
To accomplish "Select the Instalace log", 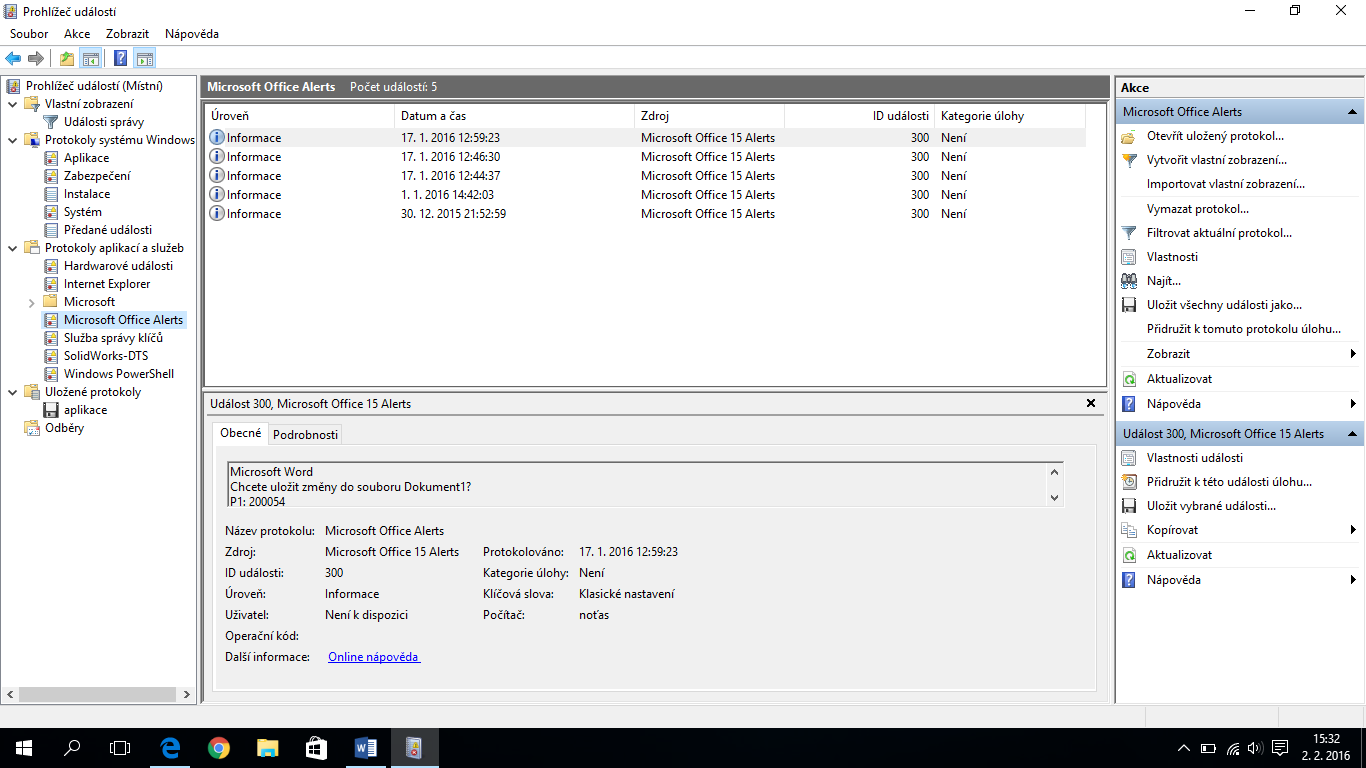I will tap(86, 194).
